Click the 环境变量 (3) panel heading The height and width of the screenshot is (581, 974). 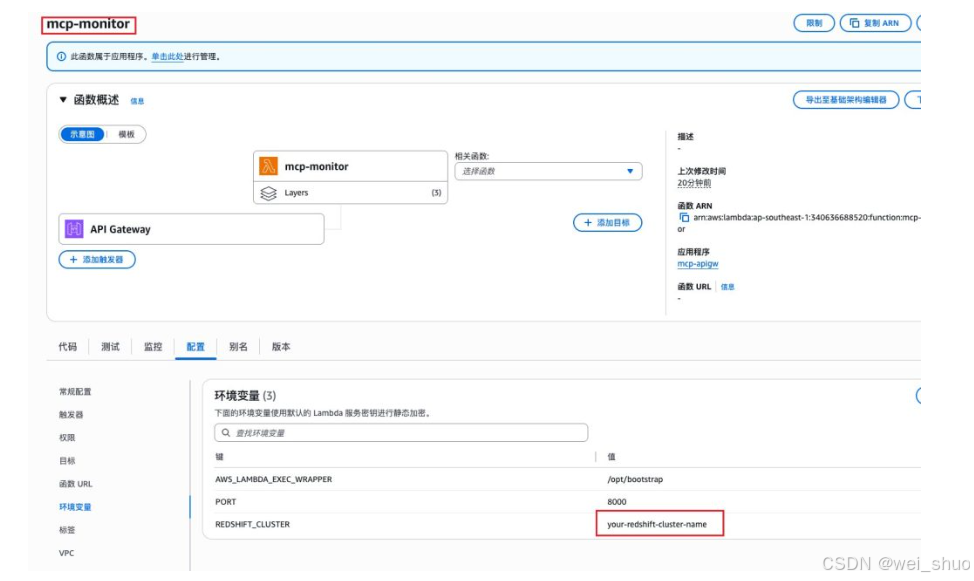coord(245,395)
